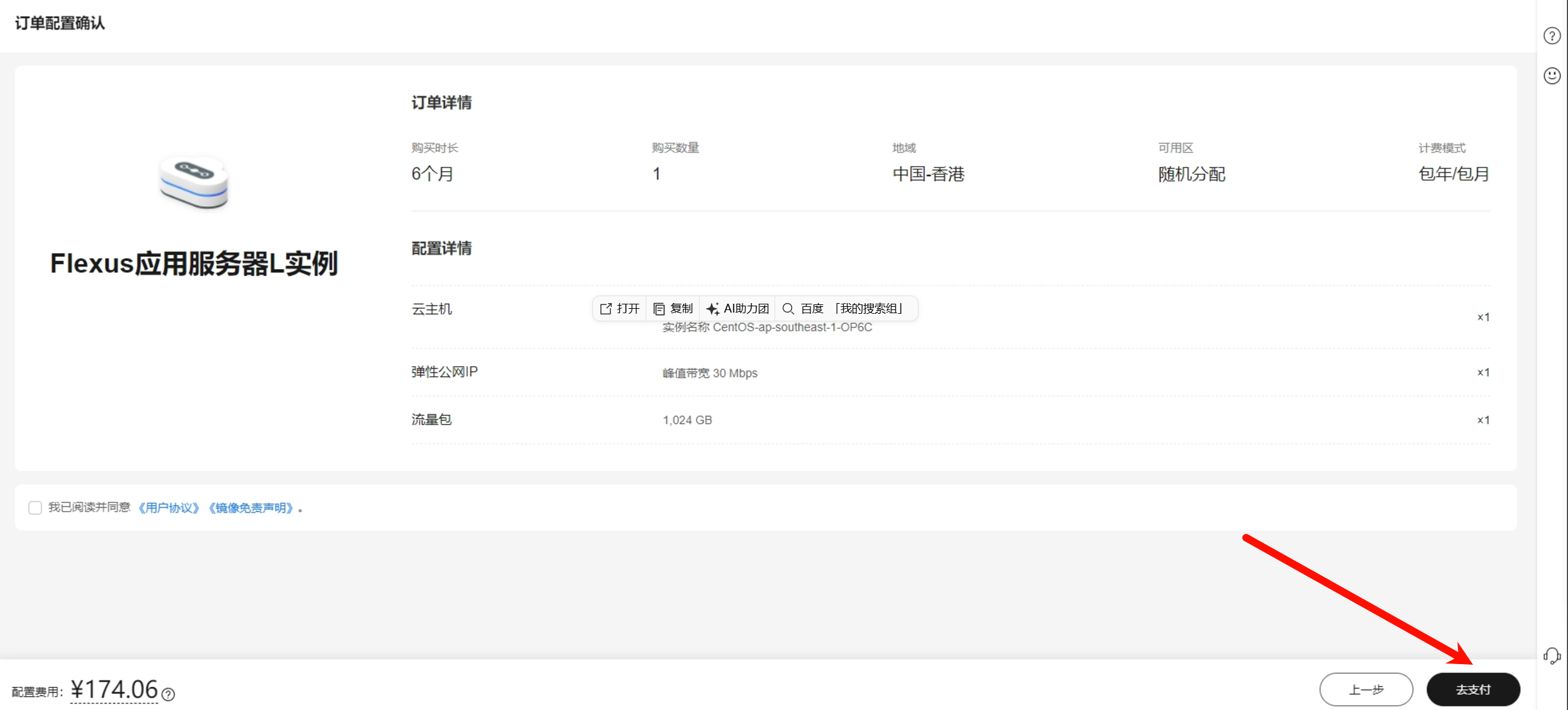Open the smiley feedback icon
Image resolution: width=1568 pixels, height=710 pixels.
(1552, 76)
